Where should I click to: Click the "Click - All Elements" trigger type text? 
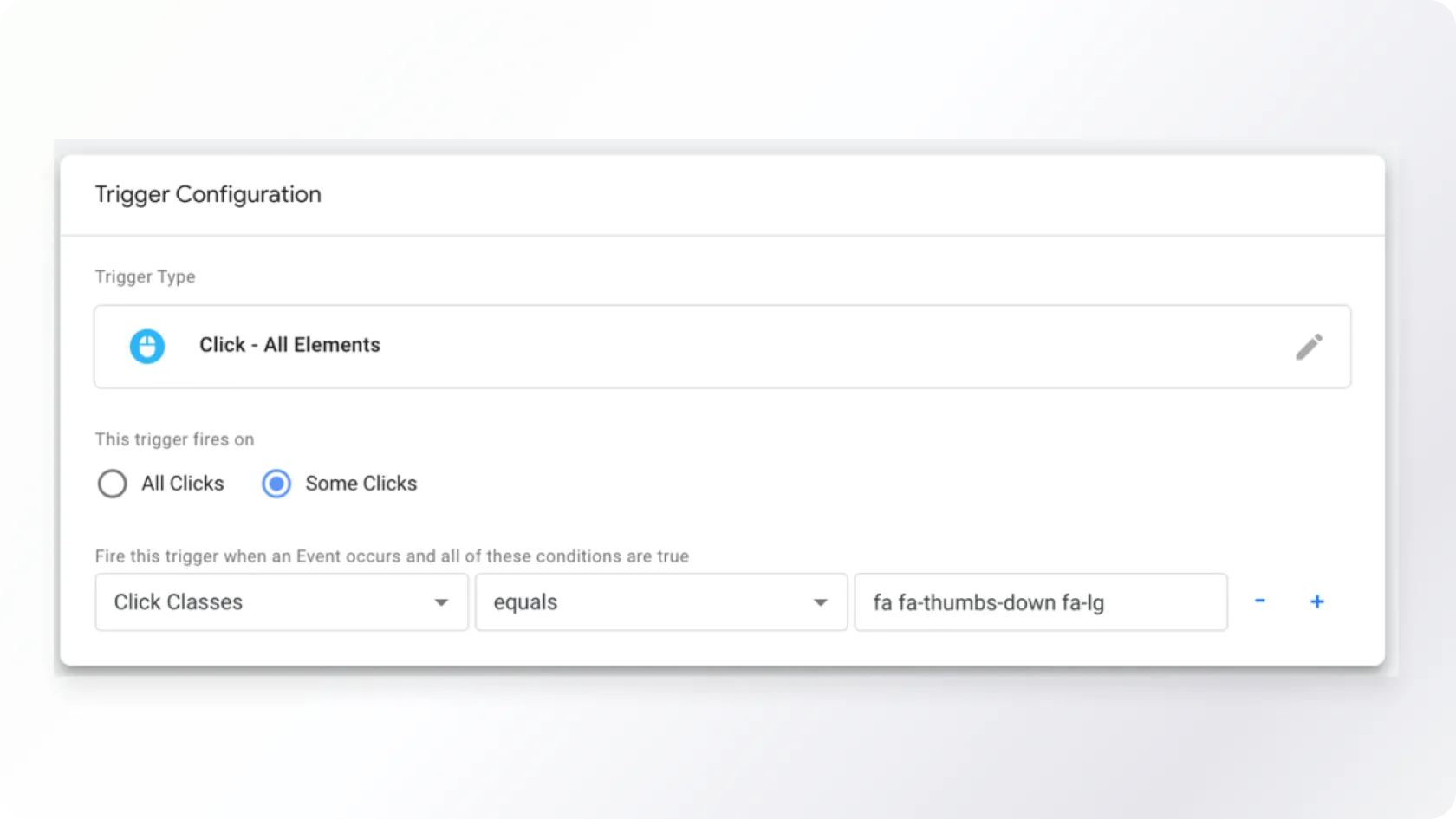click(x=289, y=345)
